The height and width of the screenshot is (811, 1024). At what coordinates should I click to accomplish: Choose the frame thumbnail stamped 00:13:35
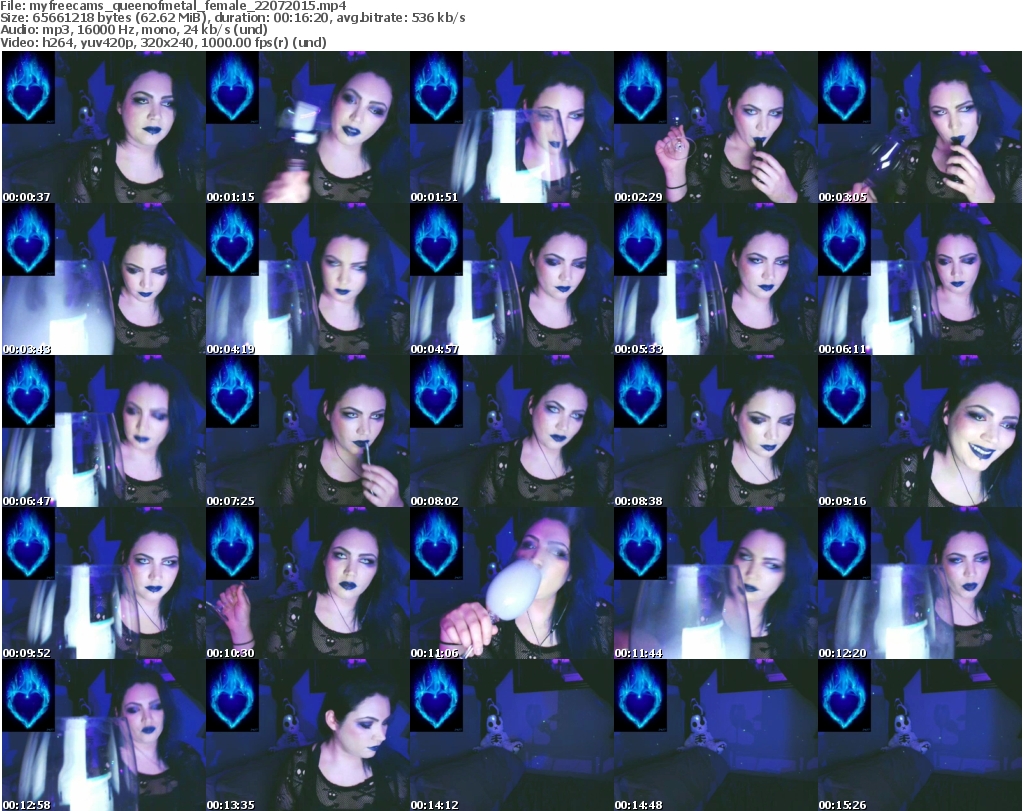pos(308,735)
